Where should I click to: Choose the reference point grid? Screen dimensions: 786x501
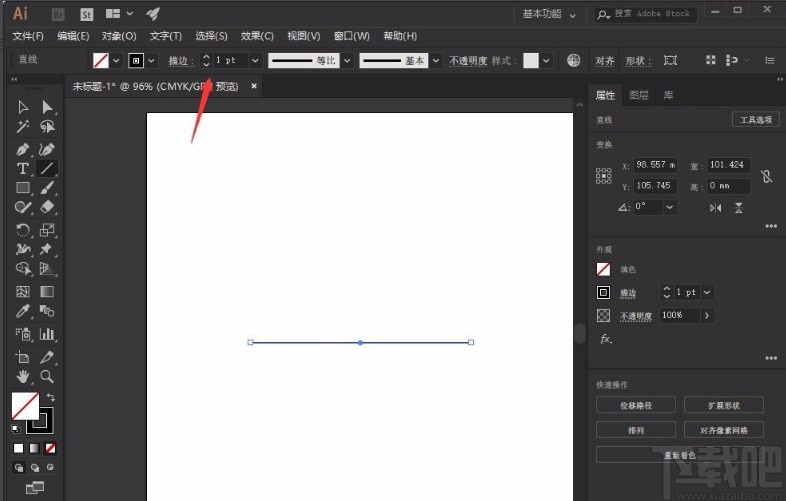tap(604, 176)
